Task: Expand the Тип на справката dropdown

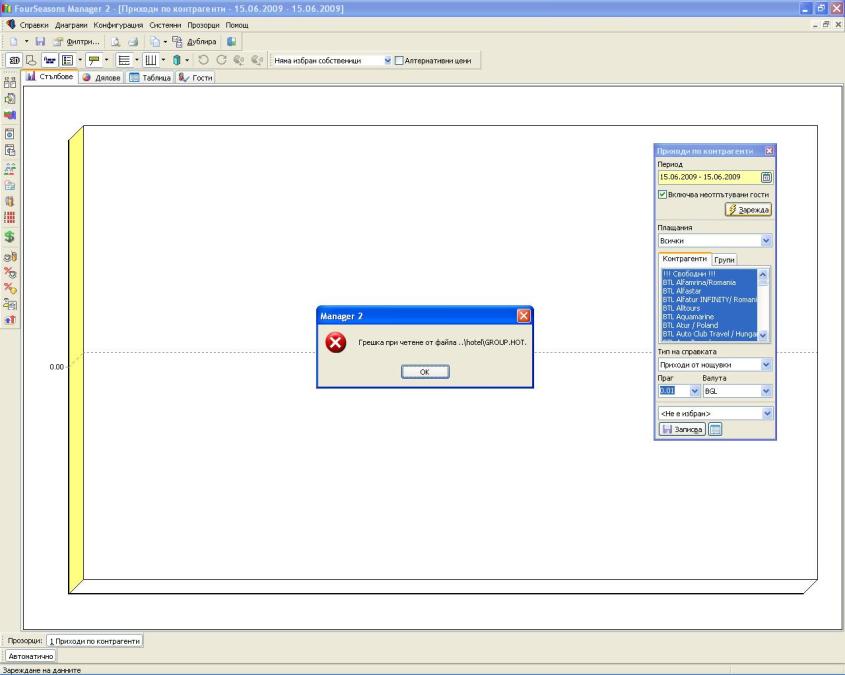Action: point(766,366)
